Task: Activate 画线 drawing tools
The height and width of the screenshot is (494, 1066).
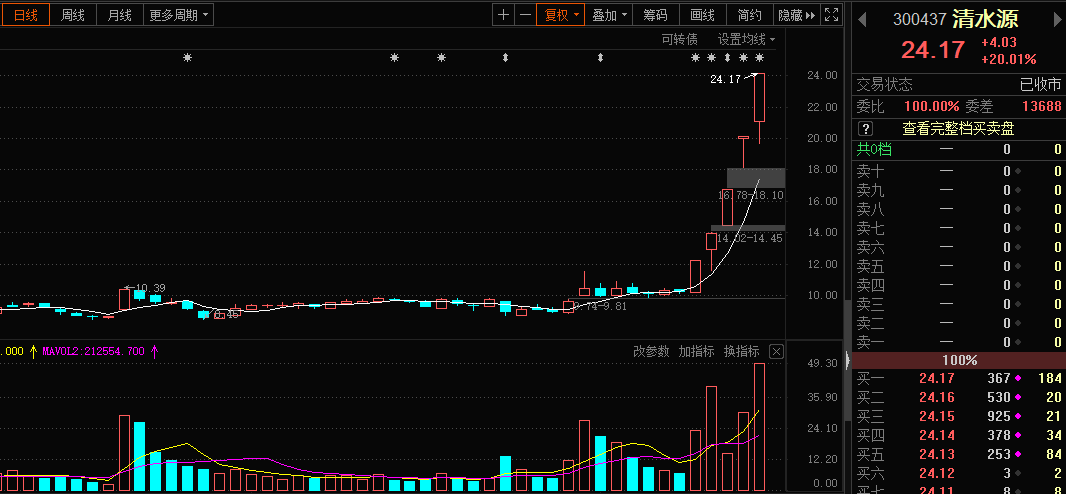Action: coord(702,15)
